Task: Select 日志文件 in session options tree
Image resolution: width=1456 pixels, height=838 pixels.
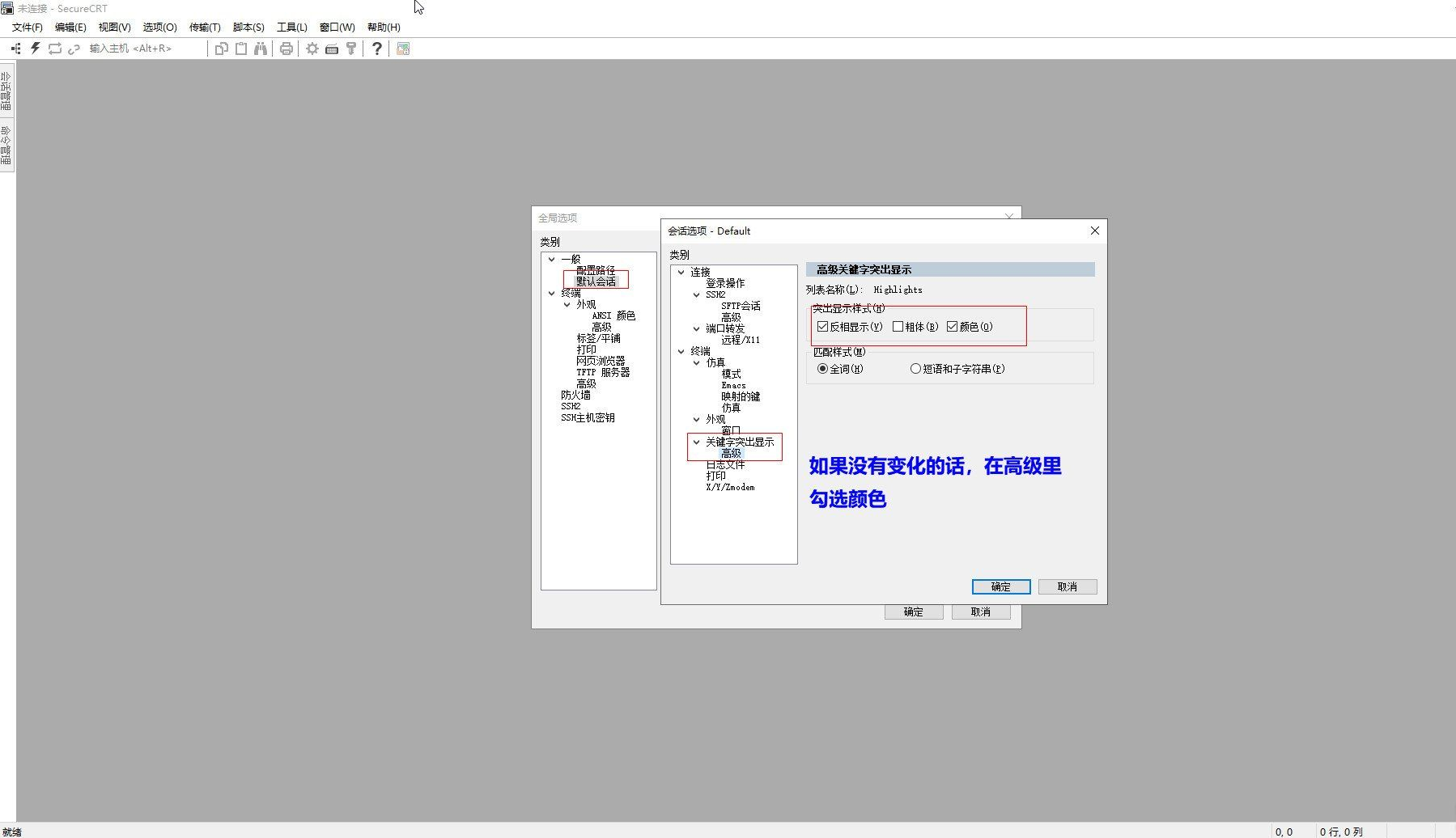Action: (725, 465)
